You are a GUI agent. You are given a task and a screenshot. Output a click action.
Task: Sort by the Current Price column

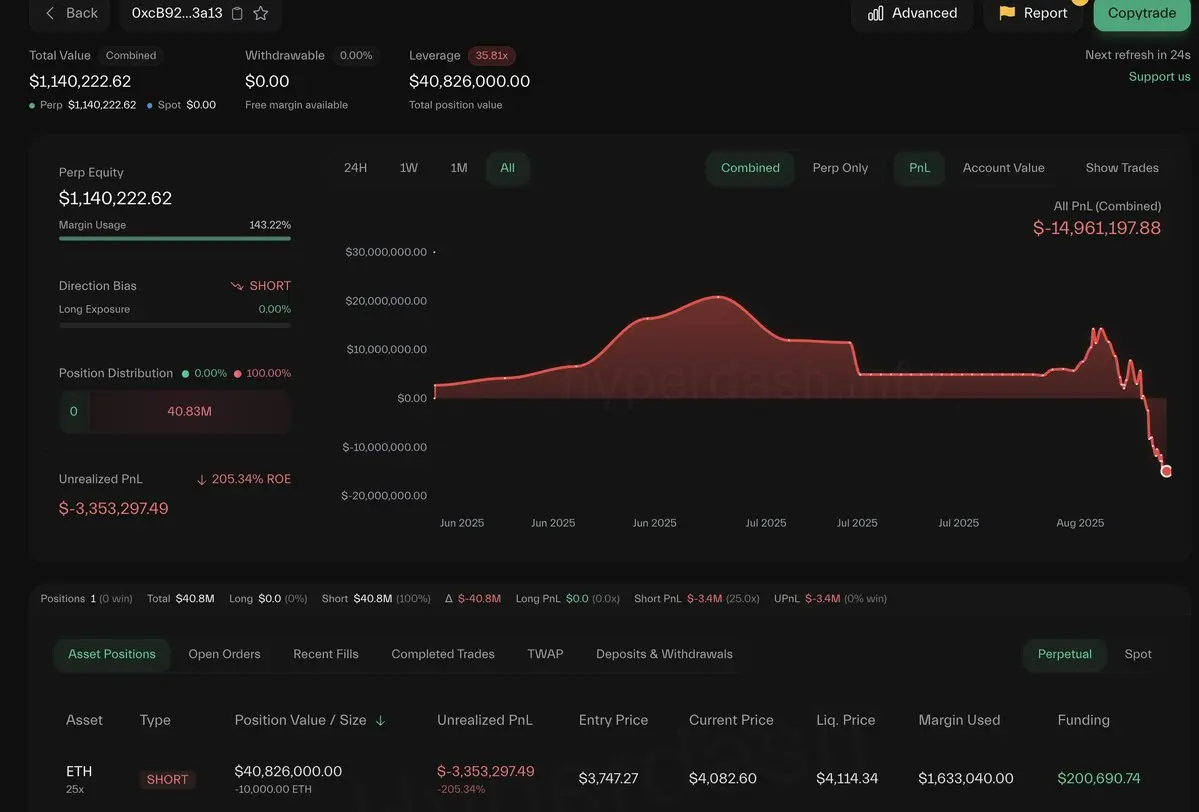tap(731, 720)
